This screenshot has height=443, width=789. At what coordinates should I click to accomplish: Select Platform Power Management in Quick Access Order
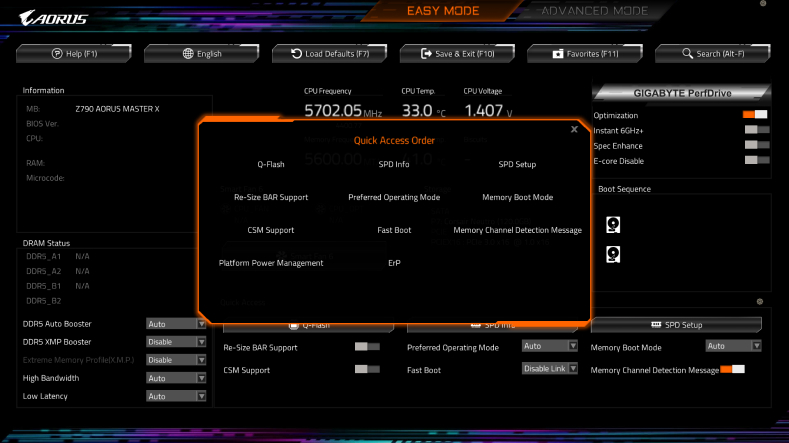pyautogui.click(x=271, y=263)
